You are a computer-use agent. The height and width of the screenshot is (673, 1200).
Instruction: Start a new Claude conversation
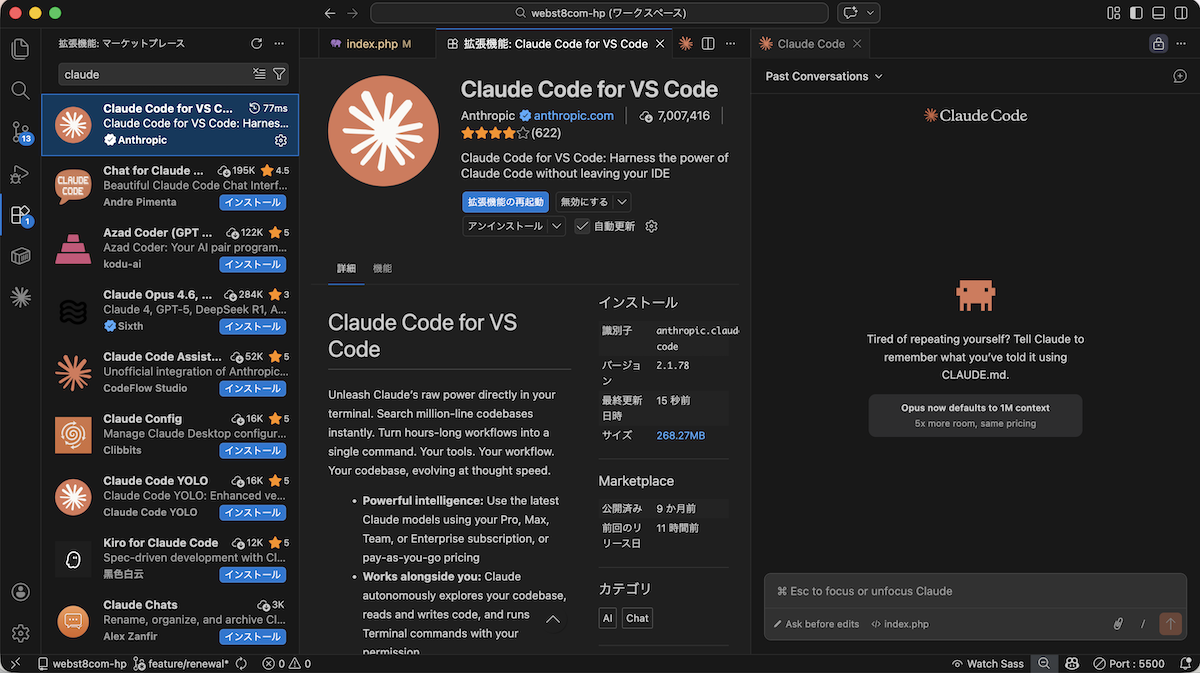(1179, 76)
